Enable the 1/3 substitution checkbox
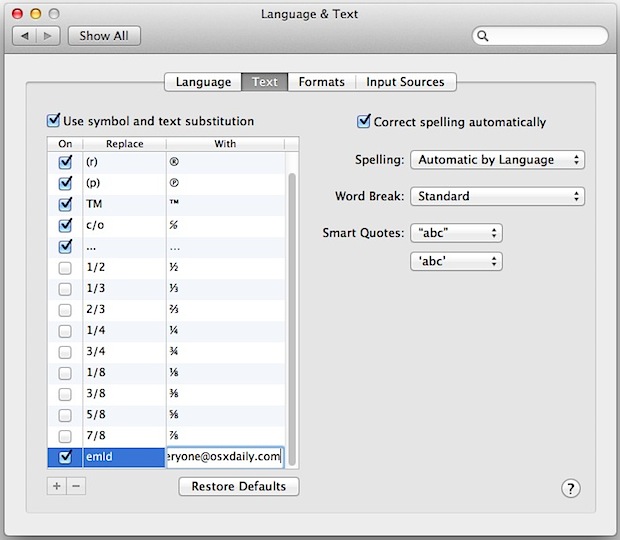The width and height of the screenshot is (620, 540). click(65, 289)
